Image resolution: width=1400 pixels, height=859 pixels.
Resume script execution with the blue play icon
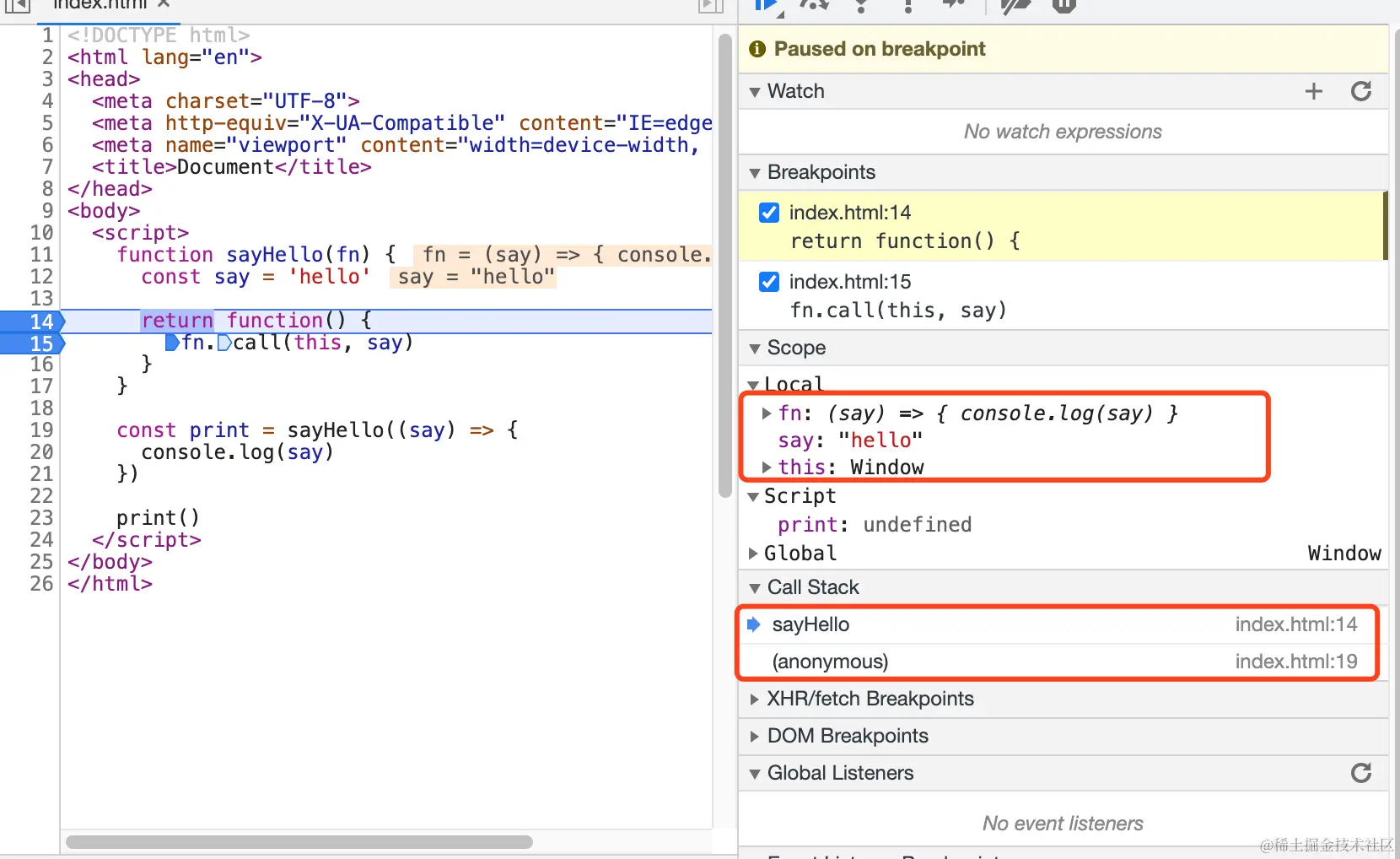[767, 7]
